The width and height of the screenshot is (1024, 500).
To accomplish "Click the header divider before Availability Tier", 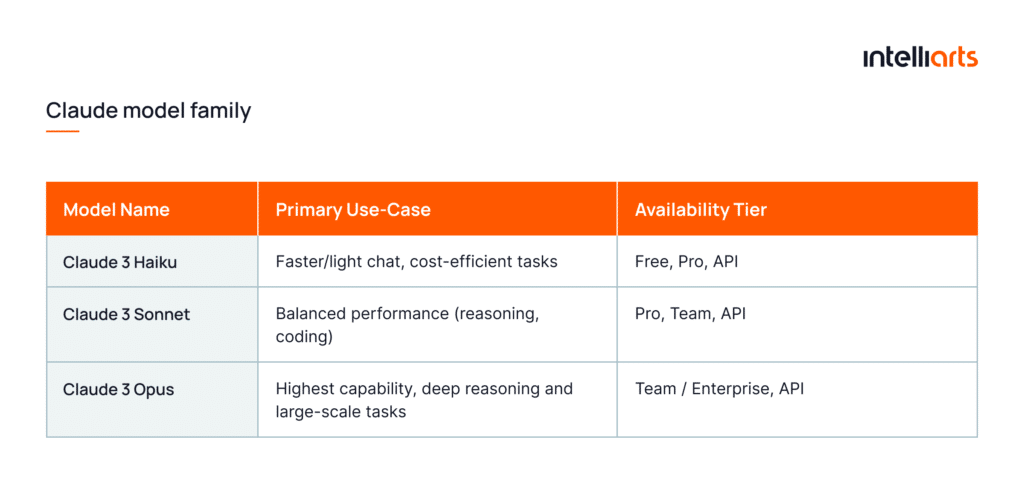I will (x=617, y=209).
